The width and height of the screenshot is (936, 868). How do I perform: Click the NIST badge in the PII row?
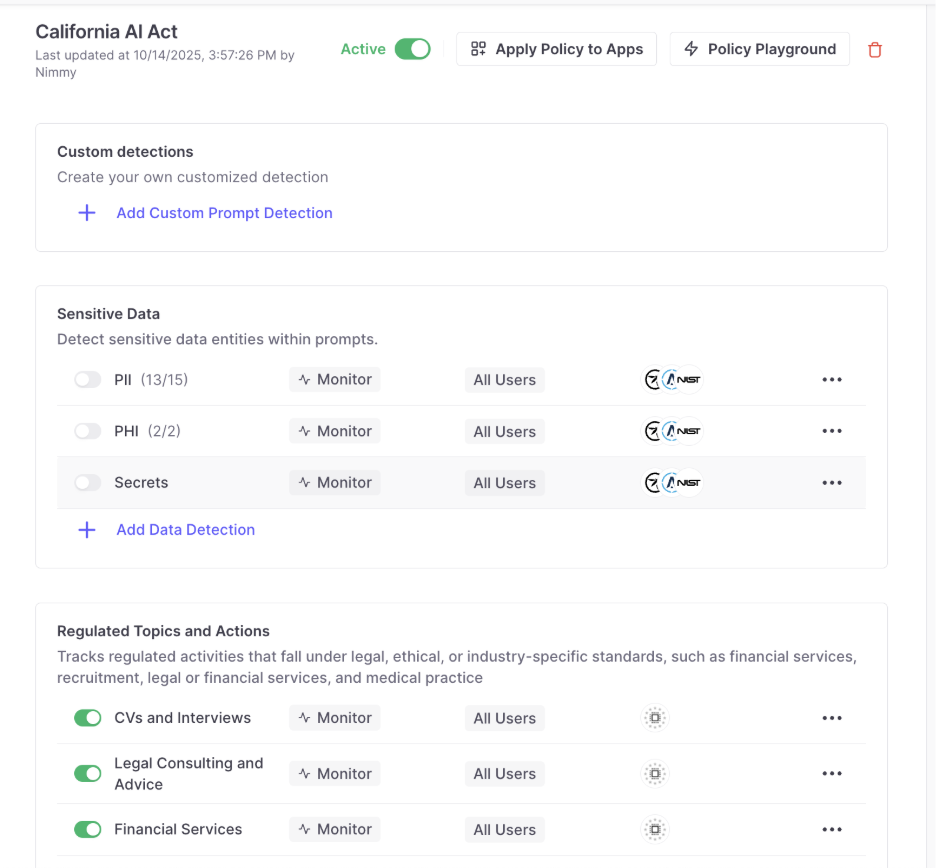click(x=689, y=380)
